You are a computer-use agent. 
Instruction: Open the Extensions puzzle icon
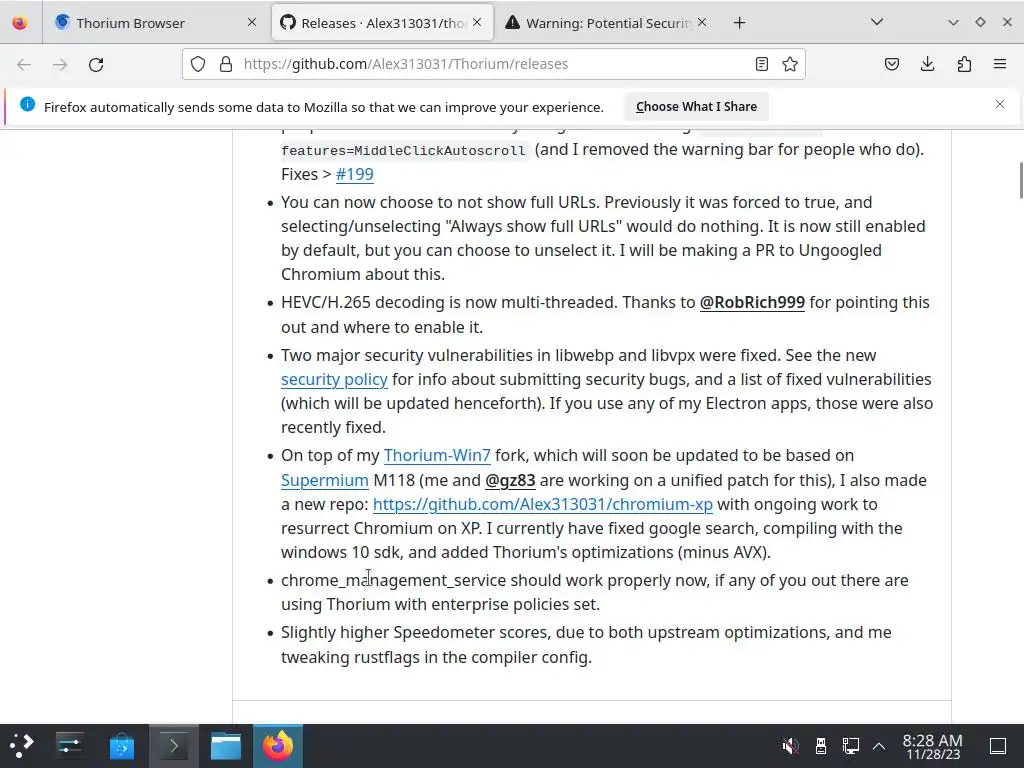pyautogui.click(x=964, y=64)
